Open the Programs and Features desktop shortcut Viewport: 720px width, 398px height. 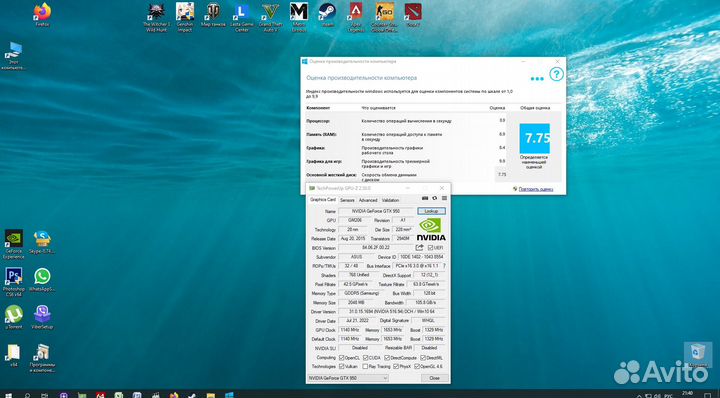[x=42, y=358]
